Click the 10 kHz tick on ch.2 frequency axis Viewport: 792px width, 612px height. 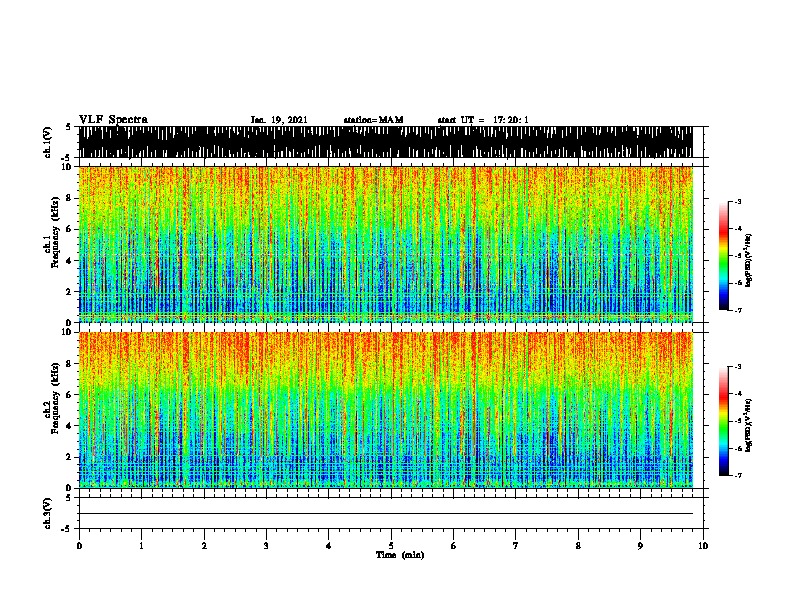click(x=68, y=332)
